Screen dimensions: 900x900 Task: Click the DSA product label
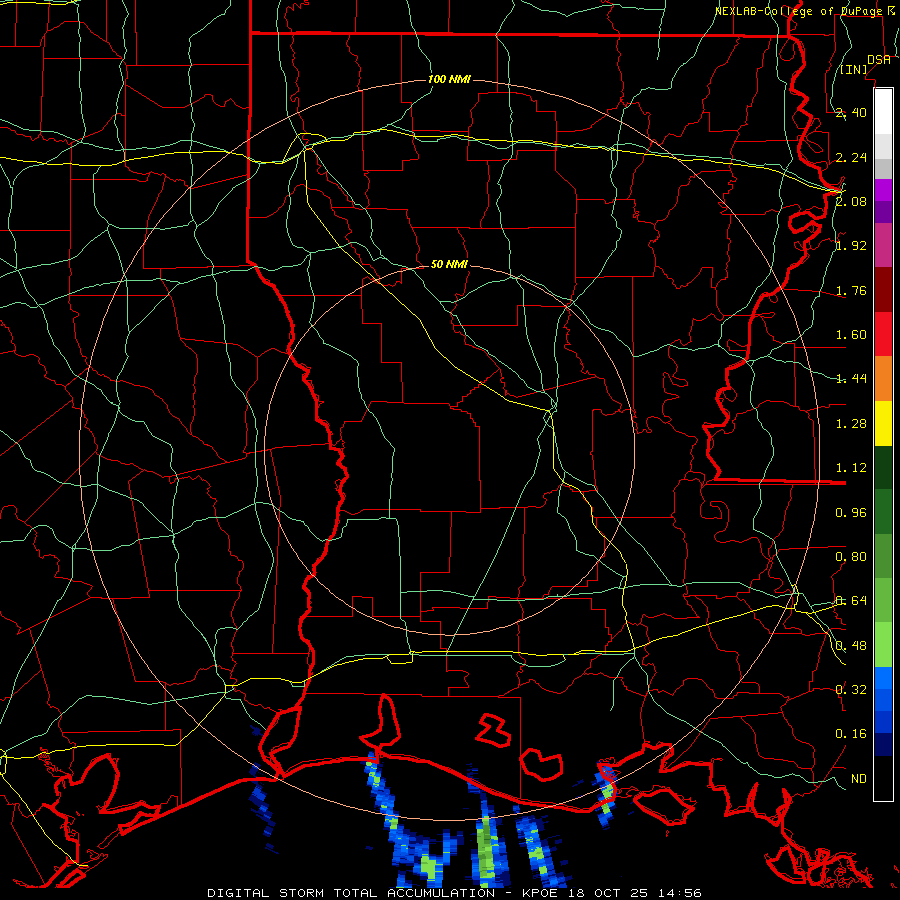tap(879, 60)
